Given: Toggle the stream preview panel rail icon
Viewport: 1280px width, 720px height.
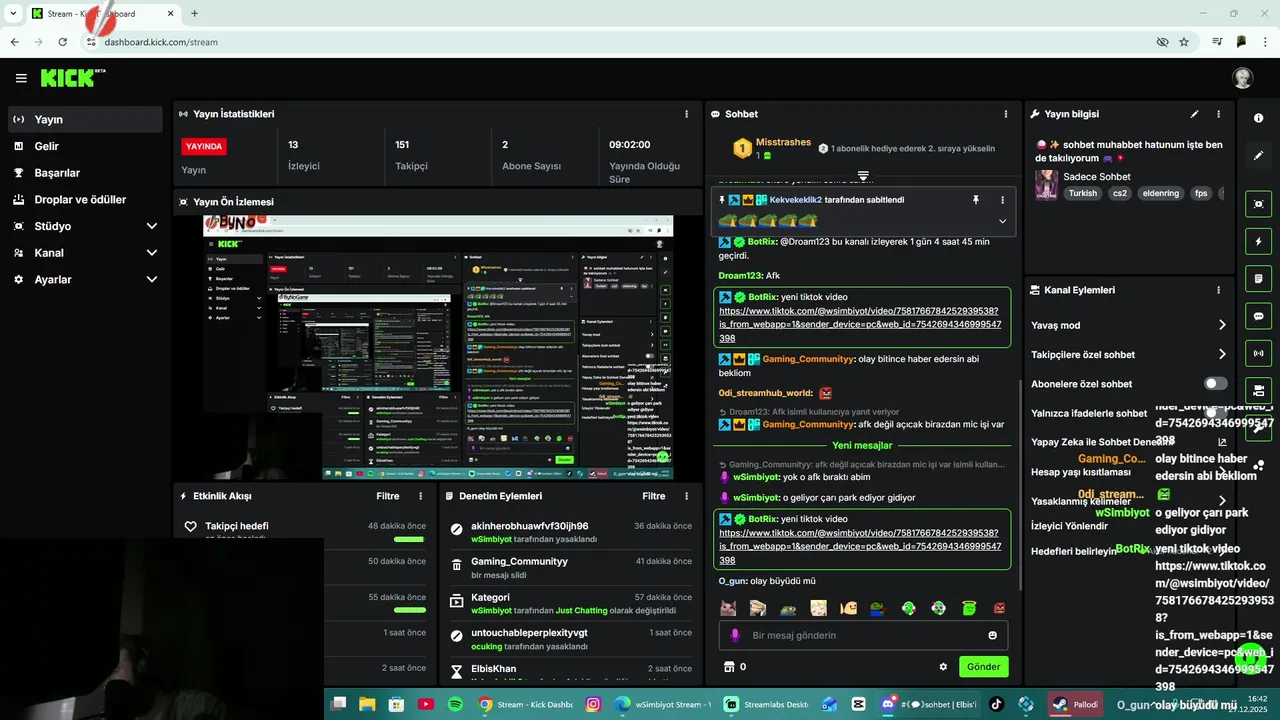Looking at the screenshot, I should pyautogui.click(x=1258, y=204).
